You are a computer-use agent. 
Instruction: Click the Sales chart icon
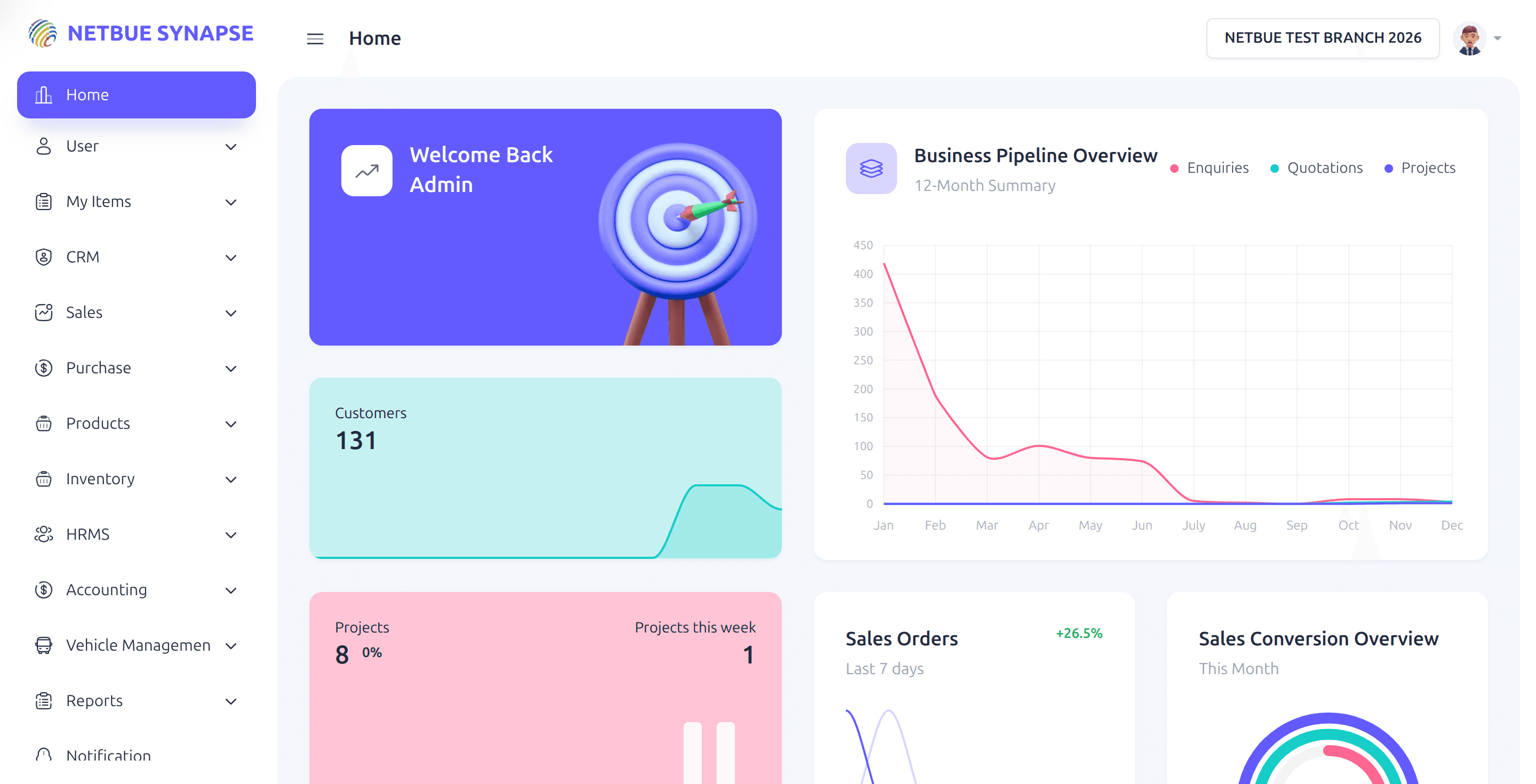[44, 313]
